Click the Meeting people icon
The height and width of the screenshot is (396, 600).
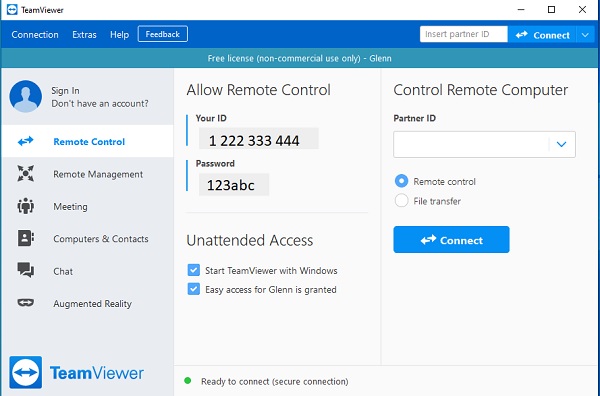click(x=26, y=206)
